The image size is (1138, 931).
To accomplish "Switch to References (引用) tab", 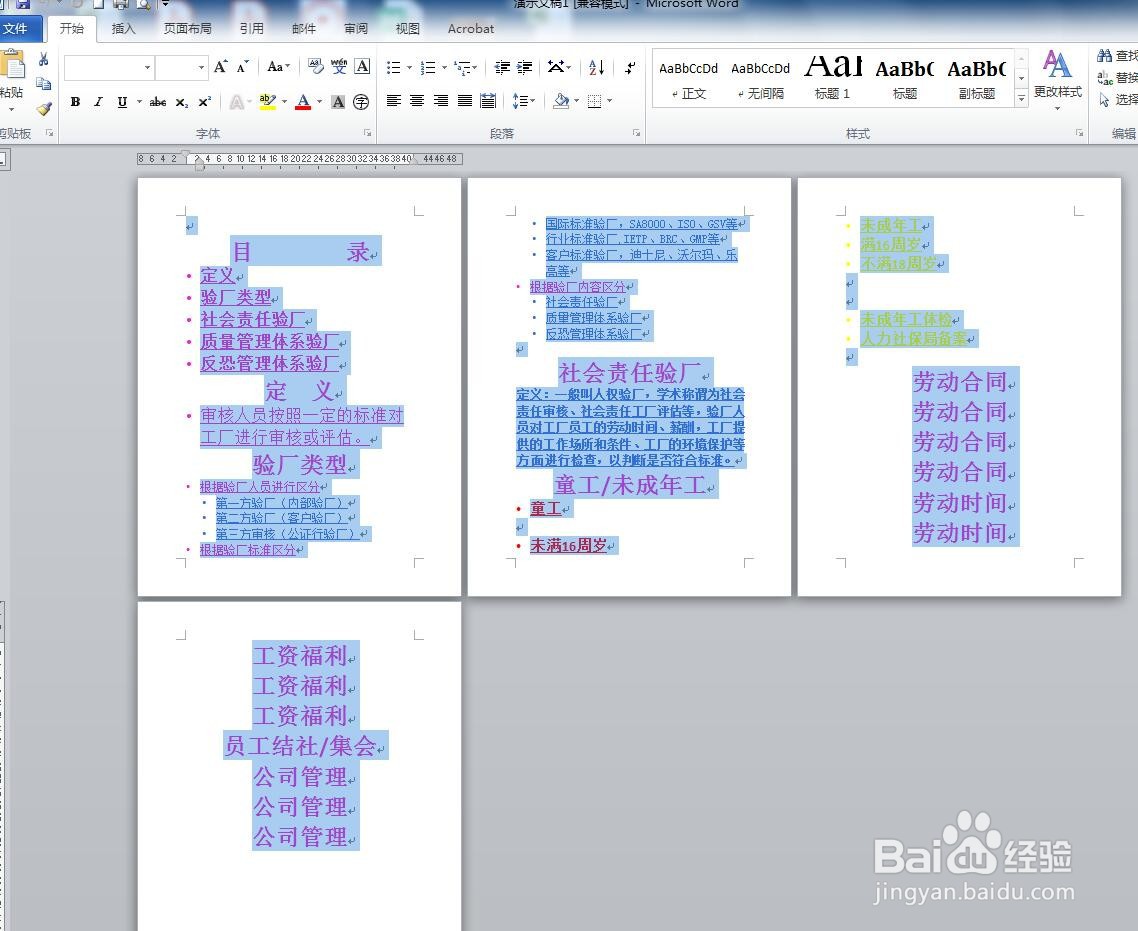I will pos(251,28).
